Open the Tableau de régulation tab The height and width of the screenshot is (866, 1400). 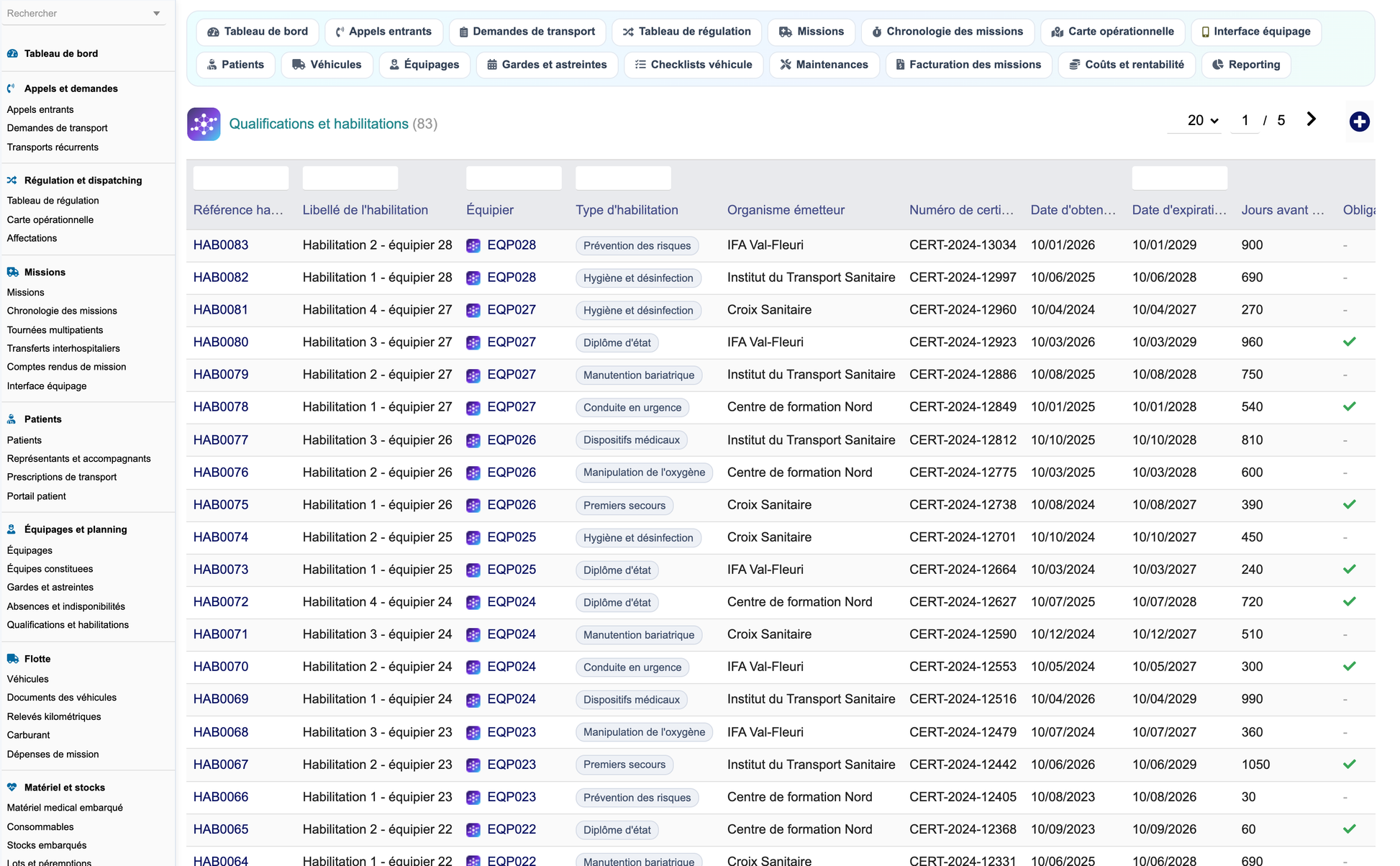point(686,32)
